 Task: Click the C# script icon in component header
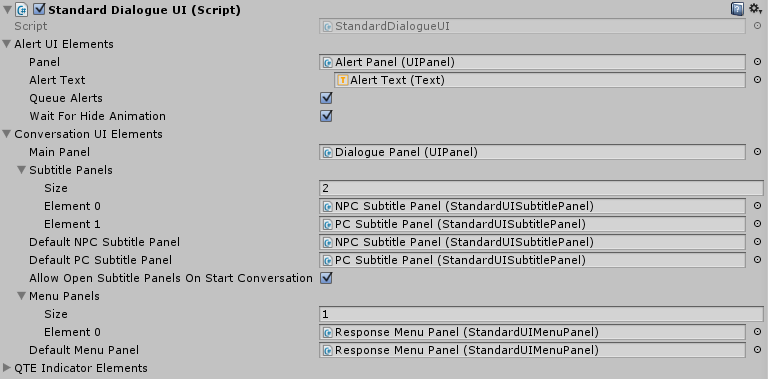(x=22, y=9)
